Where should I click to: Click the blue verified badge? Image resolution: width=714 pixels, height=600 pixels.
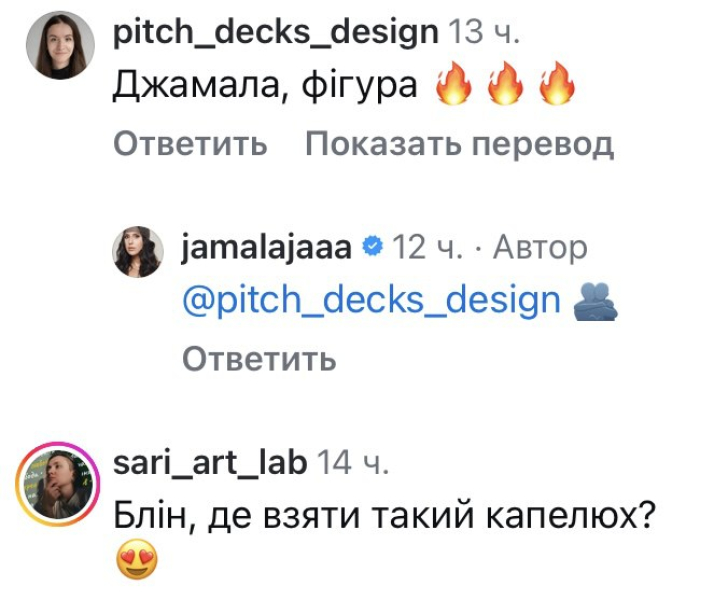tap(373, 247)
